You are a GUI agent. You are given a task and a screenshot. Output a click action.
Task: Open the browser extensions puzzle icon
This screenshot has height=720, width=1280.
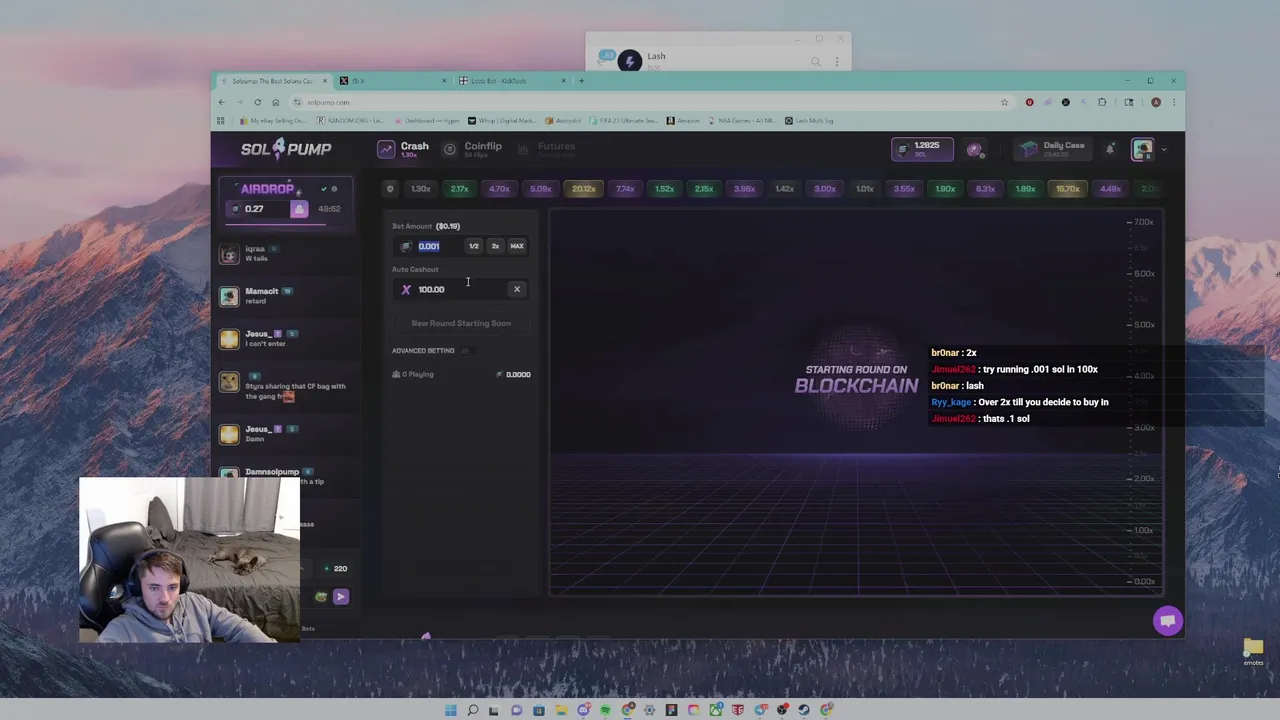[x=1102, y=102]
